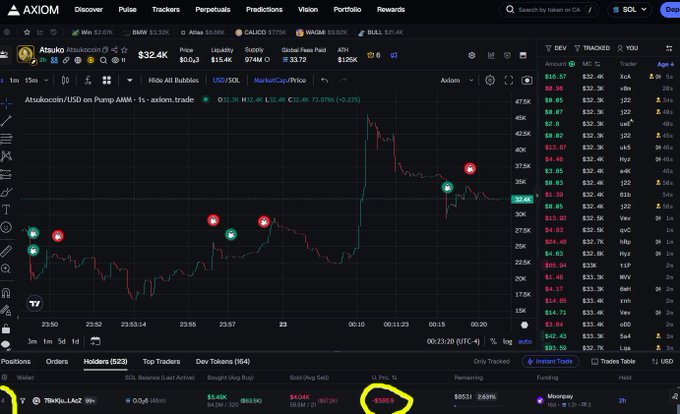Filter trades by DEV
The image size is (680, 414).
(556, 48)
